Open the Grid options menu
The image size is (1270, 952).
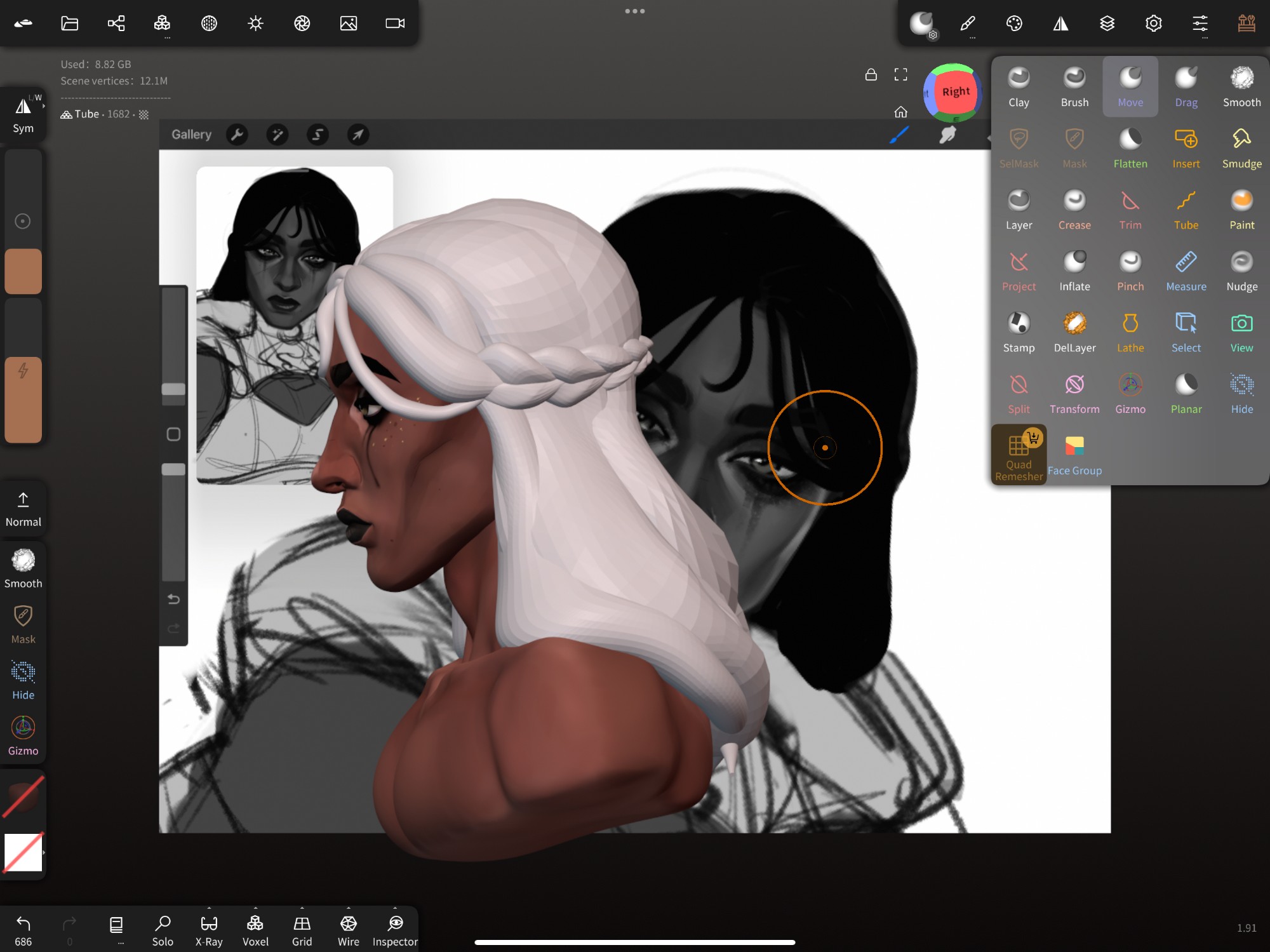302,908
